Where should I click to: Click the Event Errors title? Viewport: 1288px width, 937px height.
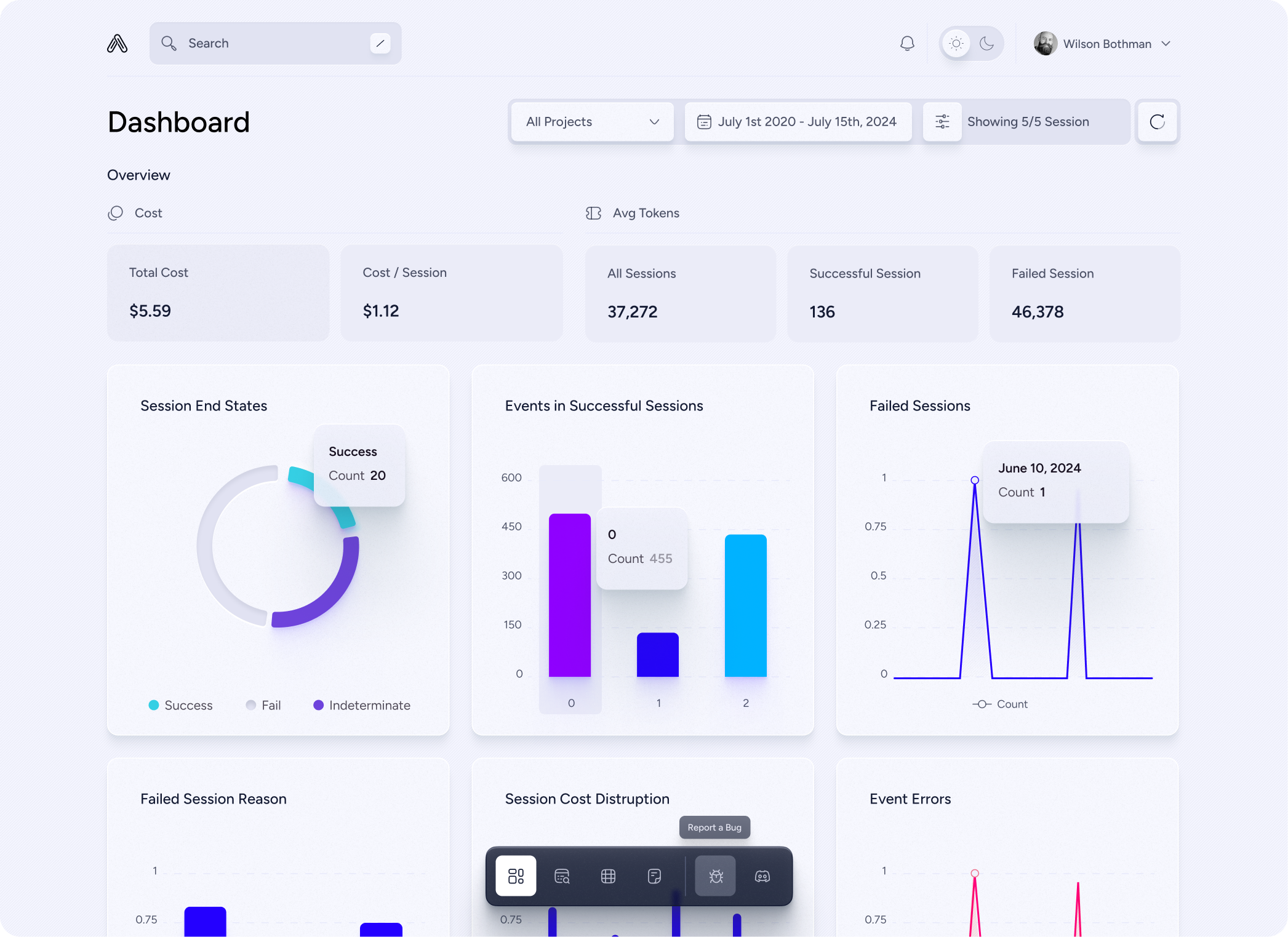point(910,799)
